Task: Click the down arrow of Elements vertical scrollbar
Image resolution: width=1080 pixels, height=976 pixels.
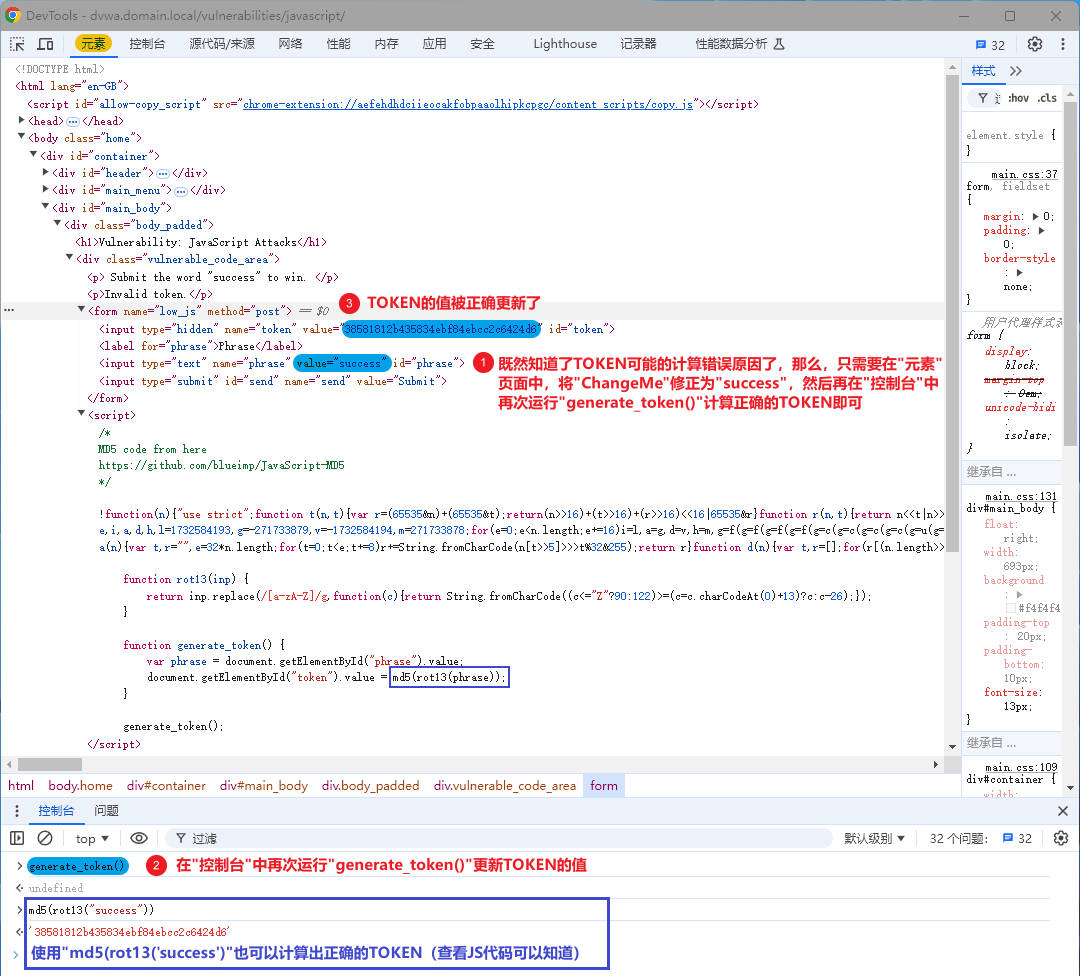Action: (x=953, y=747)
